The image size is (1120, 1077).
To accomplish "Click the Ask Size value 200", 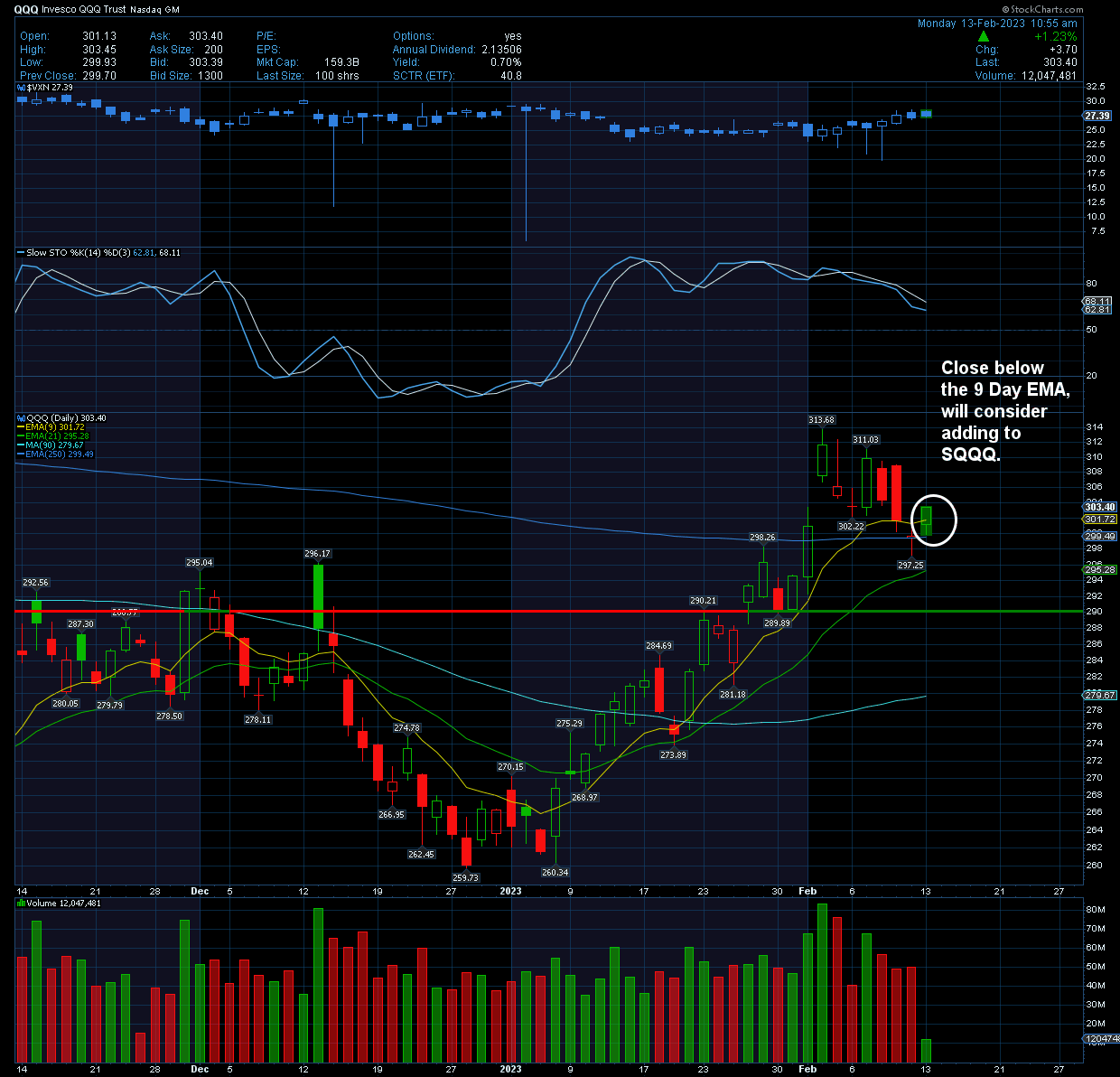I will tap(213, 50).
